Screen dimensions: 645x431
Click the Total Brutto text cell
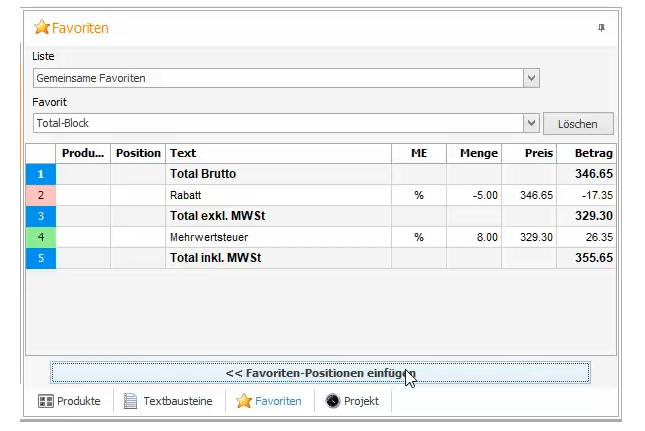coord(278,174)
